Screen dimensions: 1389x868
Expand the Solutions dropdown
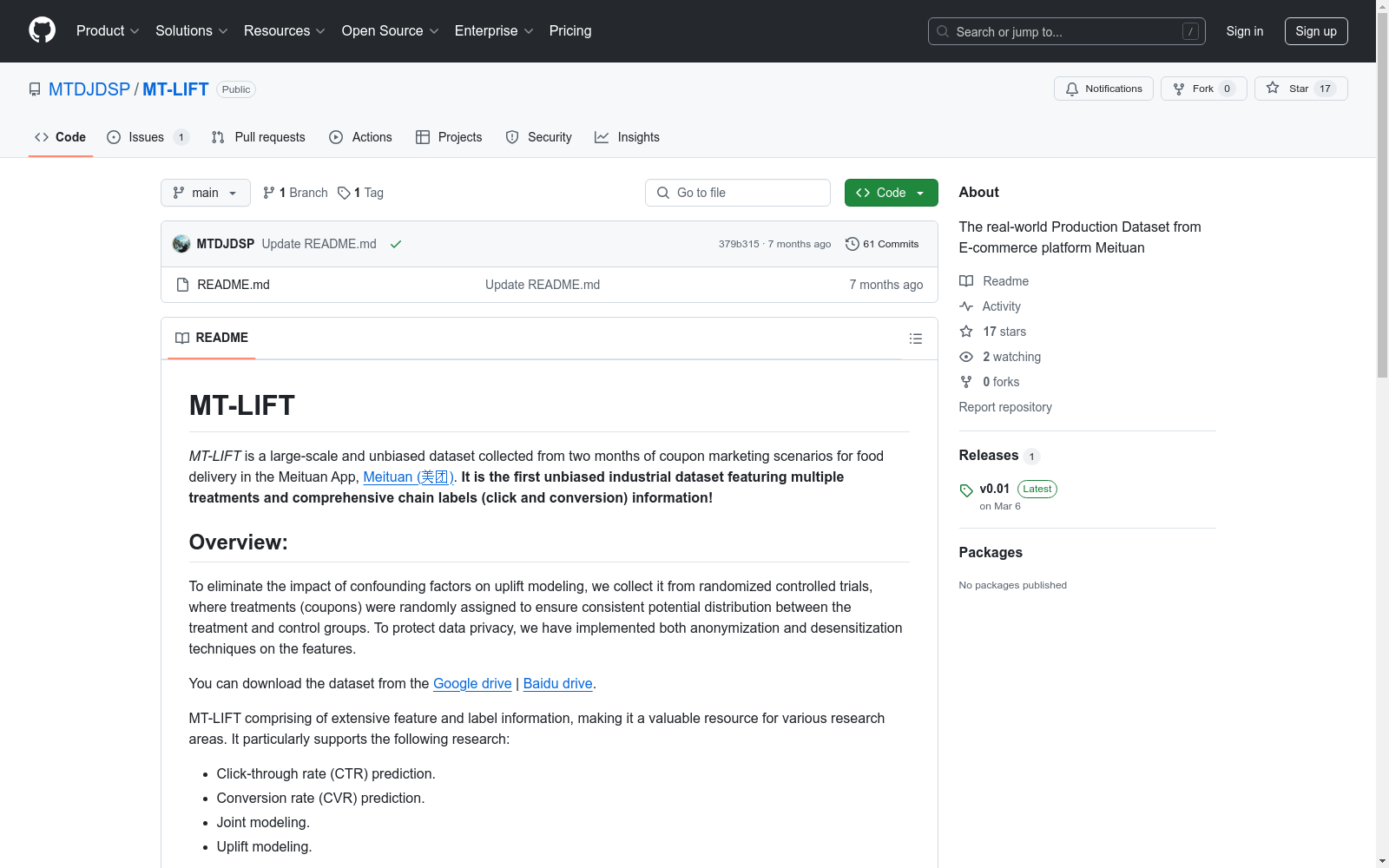(192, 31)
